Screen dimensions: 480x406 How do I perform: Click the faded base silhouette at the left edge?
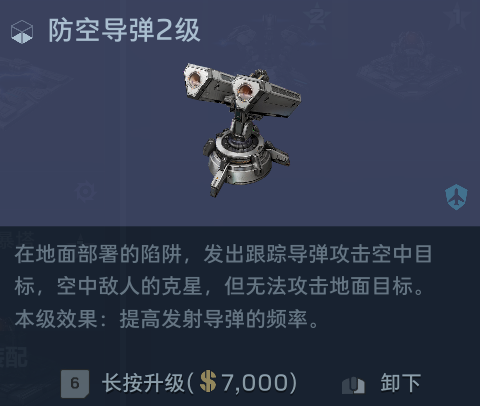(33, 93)
